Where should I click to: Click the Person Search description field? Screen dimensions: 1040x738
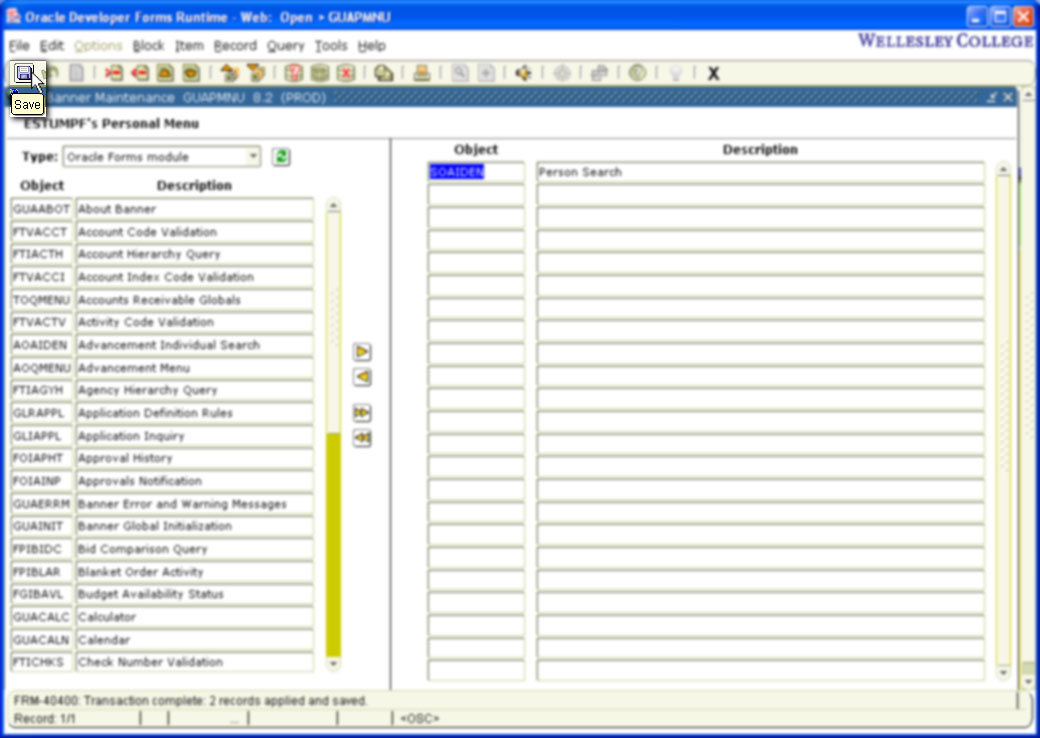pos(760,172)
